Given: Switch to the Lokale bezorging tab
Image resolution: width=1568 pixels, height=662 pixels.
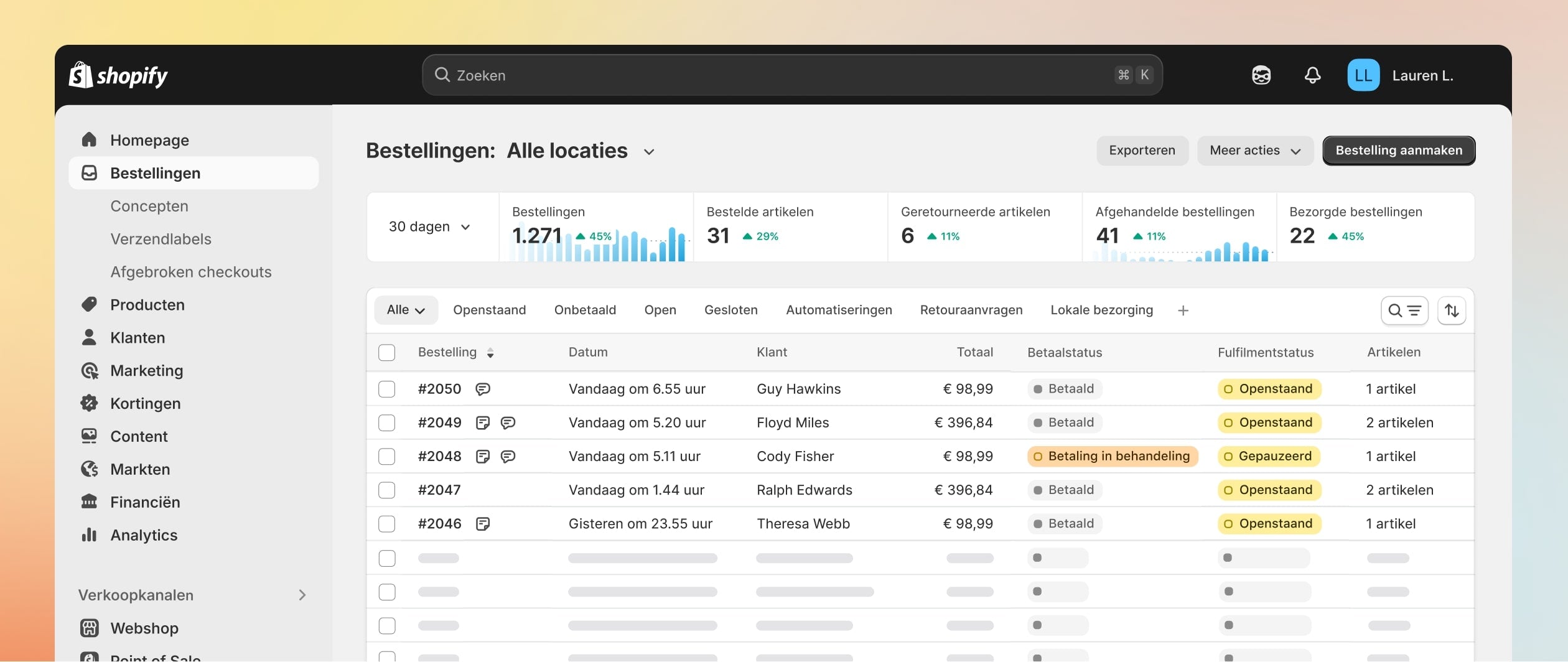Looking at the screenshot, I should coord(1101,310).
